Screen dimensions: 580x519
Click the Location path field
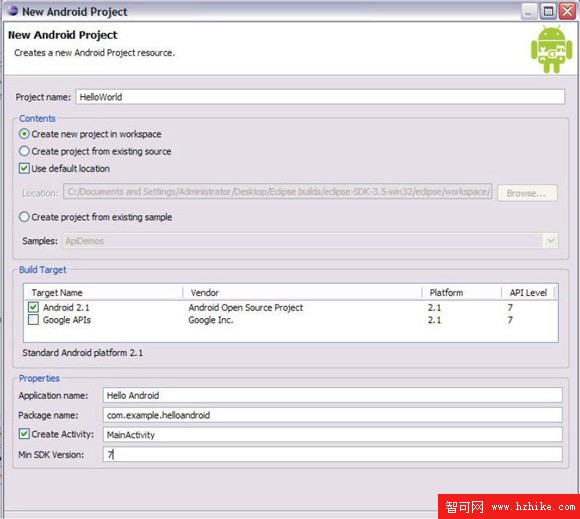[x=277, y=192]
